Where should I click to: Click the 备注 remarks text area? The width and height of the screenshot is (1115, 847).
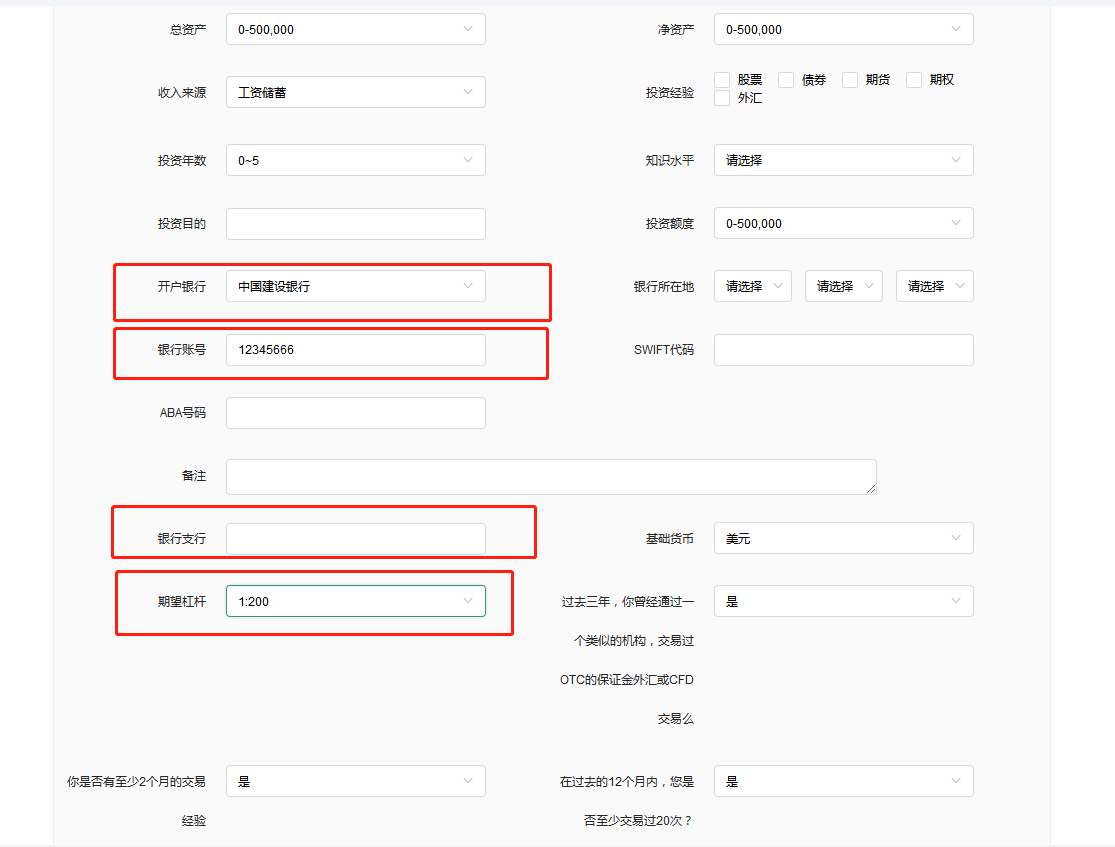click(x=550, y=476)
